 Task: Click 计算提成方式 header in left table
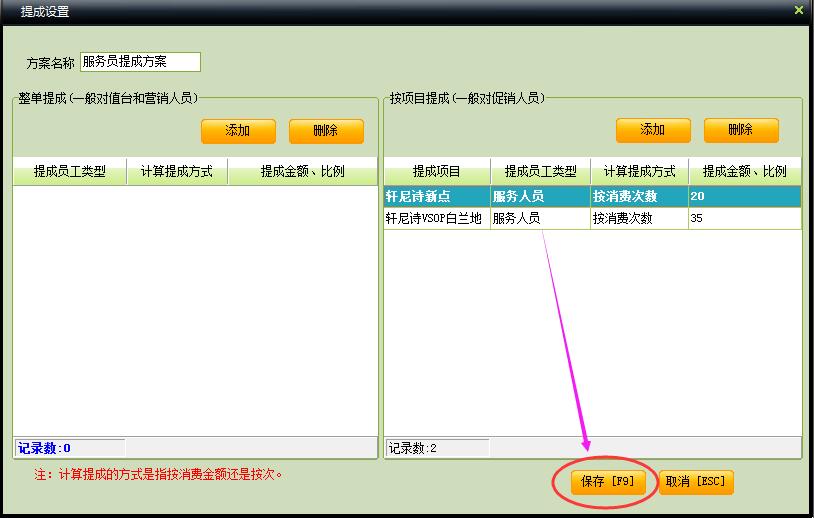coord(177,171)
